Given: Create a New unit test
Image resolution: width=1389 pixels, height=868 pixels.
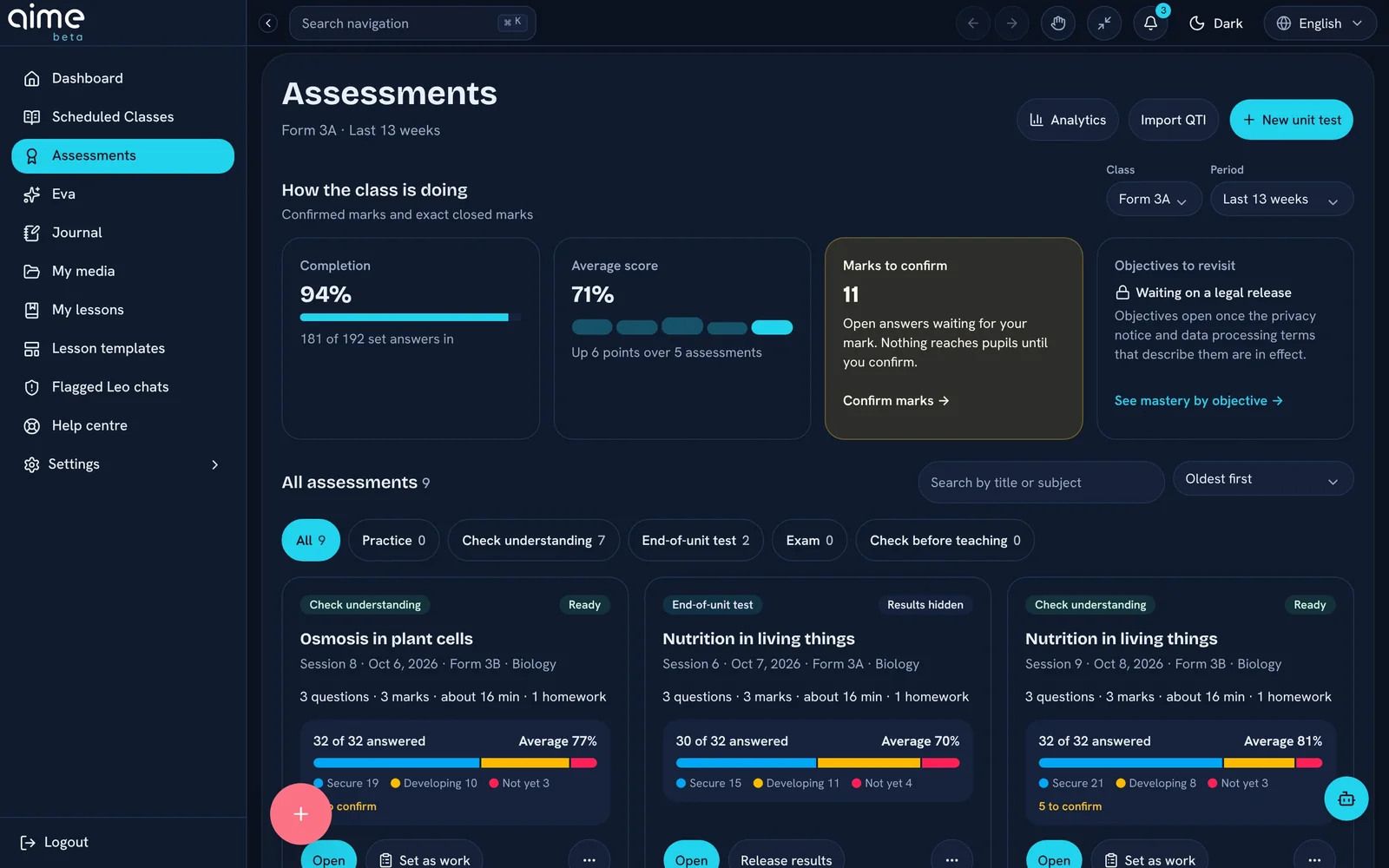Looking at the screenshot, I should 1291,120.
